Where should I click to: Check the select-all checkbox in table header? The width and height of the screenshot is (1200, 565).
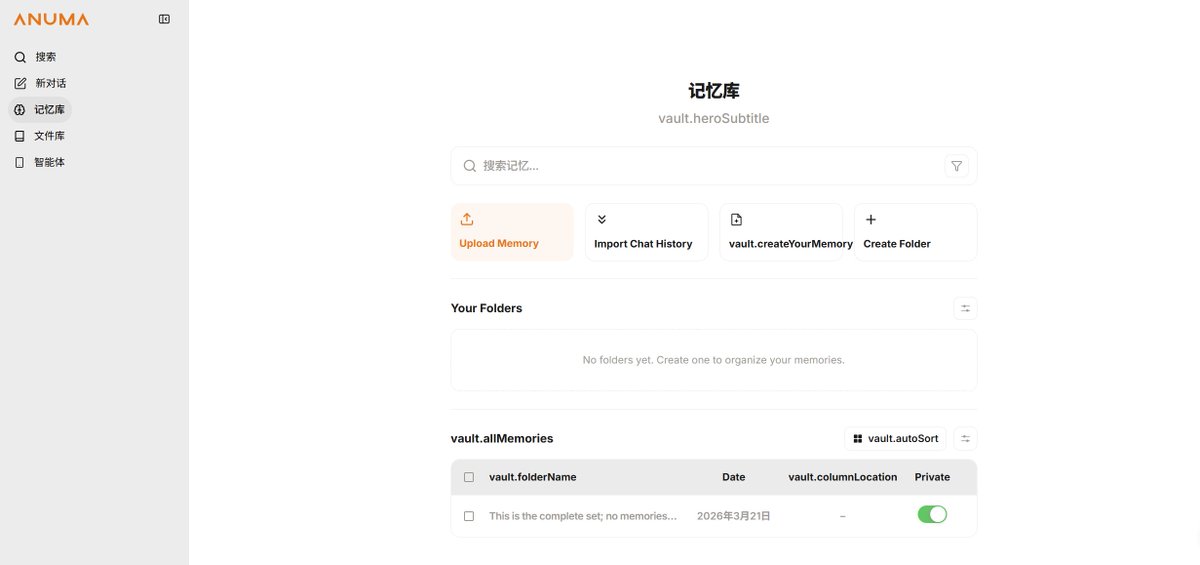tap(469, 477)
